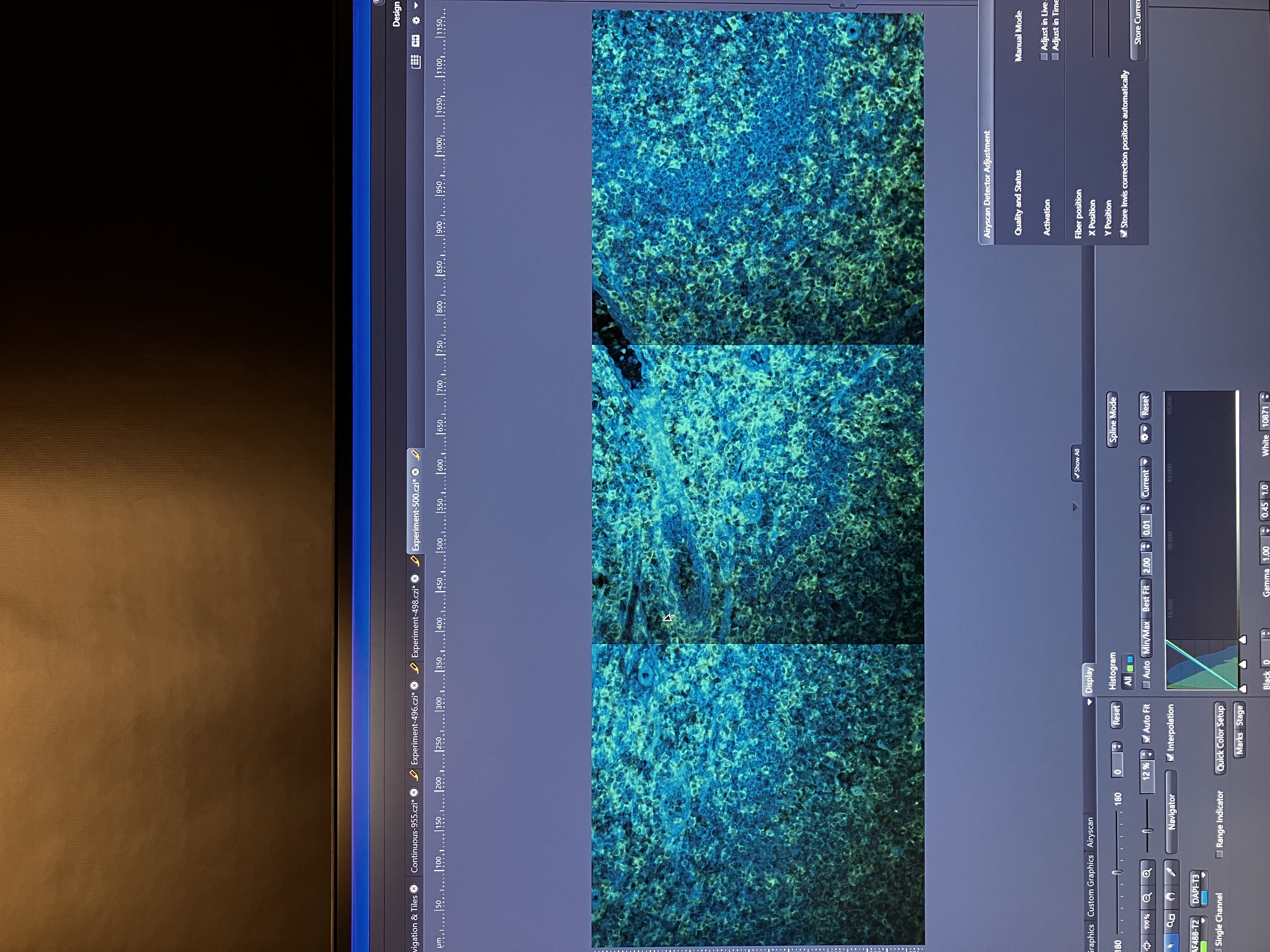Click the zoom out magnifier icon
This screenshot has width=1270, height=952.
coord(1148,898)
